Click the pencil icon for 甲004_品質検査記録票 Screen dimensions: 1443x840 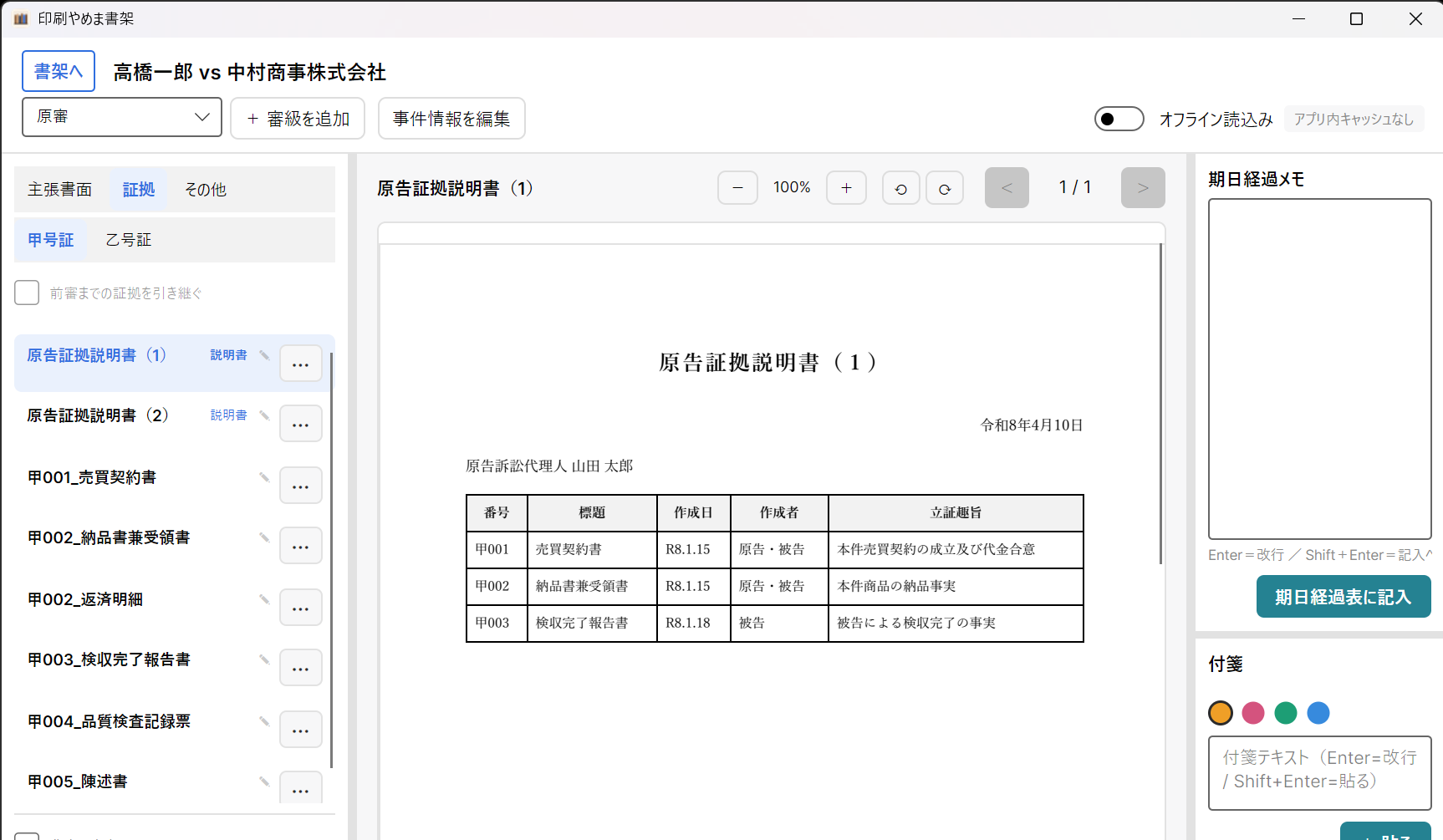[264, 721]
